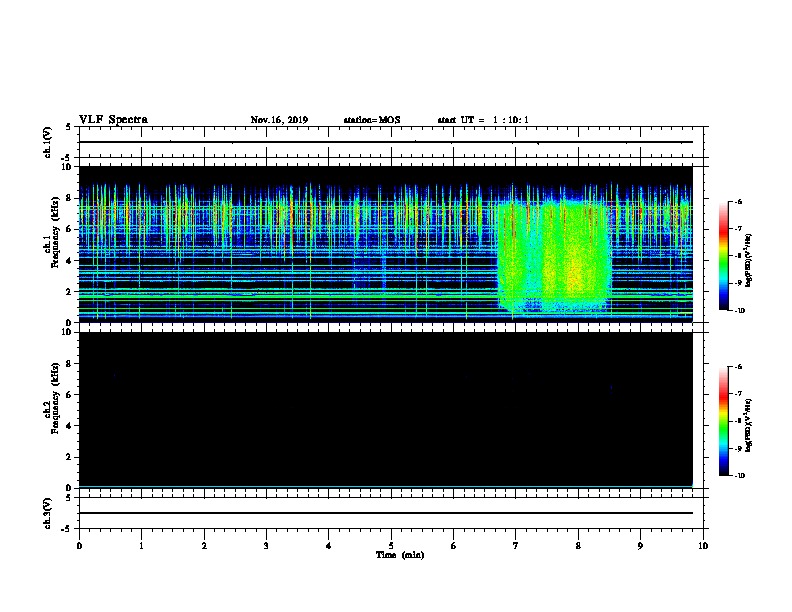
Task: Click the "station=MOS" header label
Action: [x=372, y=120]
